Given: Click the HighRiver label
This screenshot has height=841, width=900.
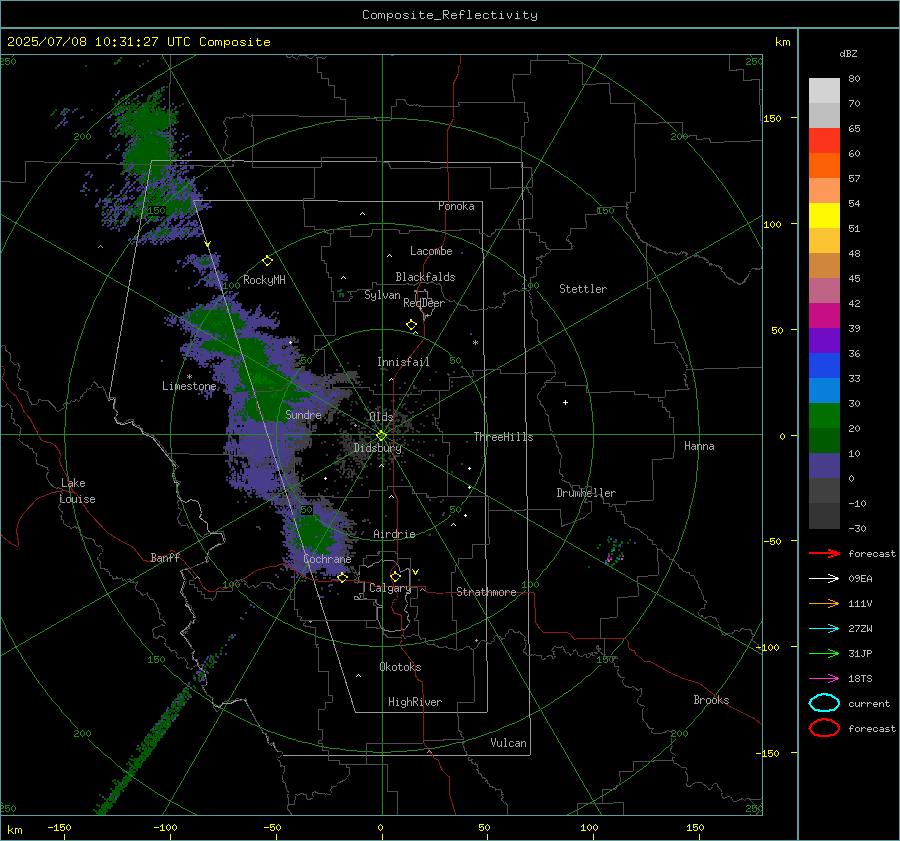Looking at the screenshot, I should 415,702.
